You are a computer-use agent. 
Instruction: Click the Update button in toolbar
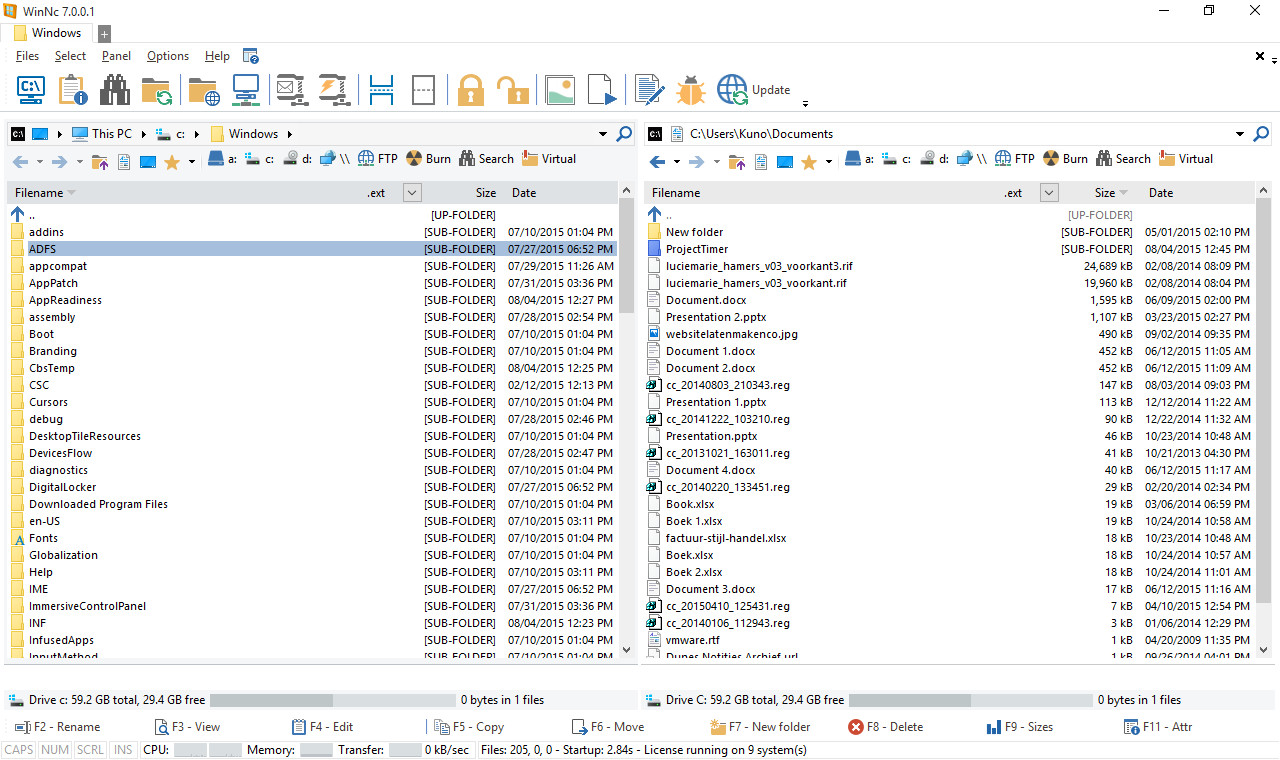point(753,90)
